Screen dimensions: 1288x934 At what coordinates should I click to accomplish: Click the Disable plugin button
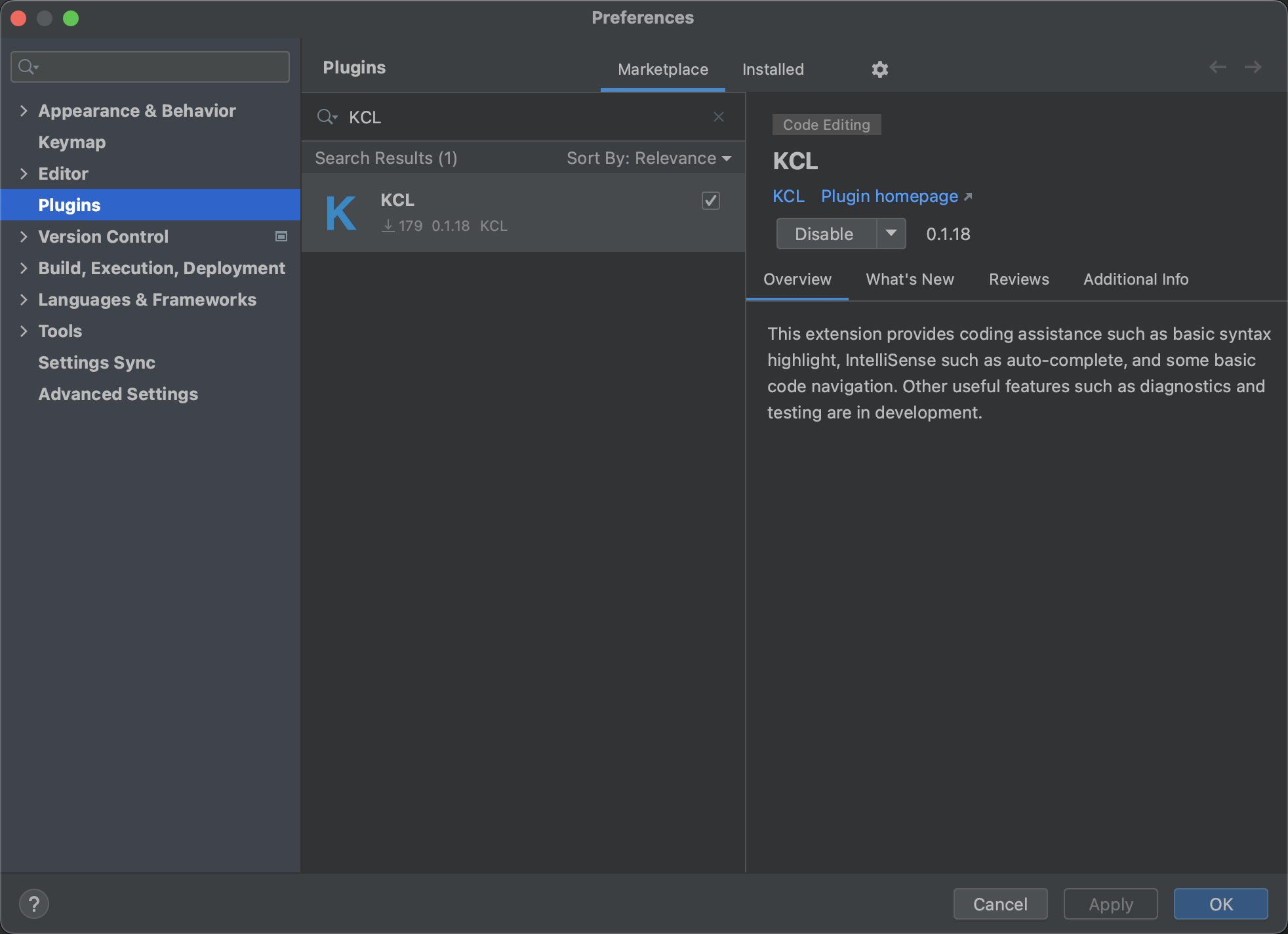(826, 233)
